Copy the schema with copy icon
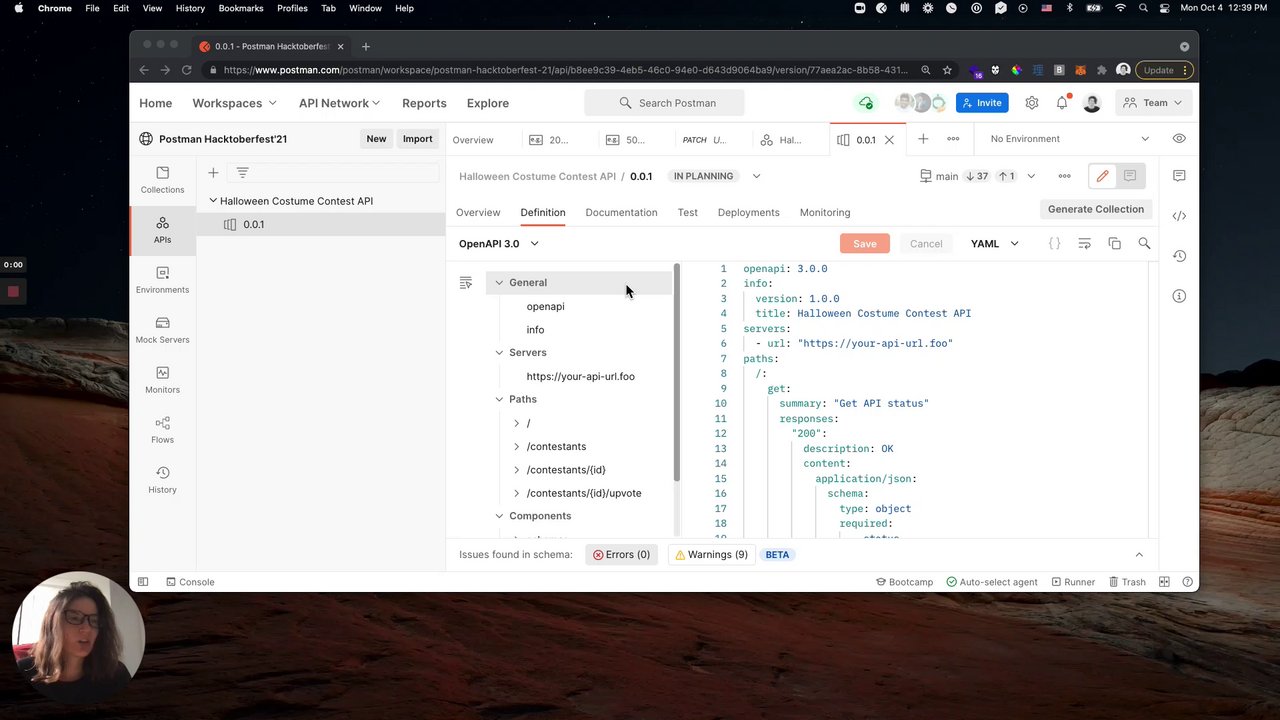This screenshot has height=720, width=1280. [1114, 244]
